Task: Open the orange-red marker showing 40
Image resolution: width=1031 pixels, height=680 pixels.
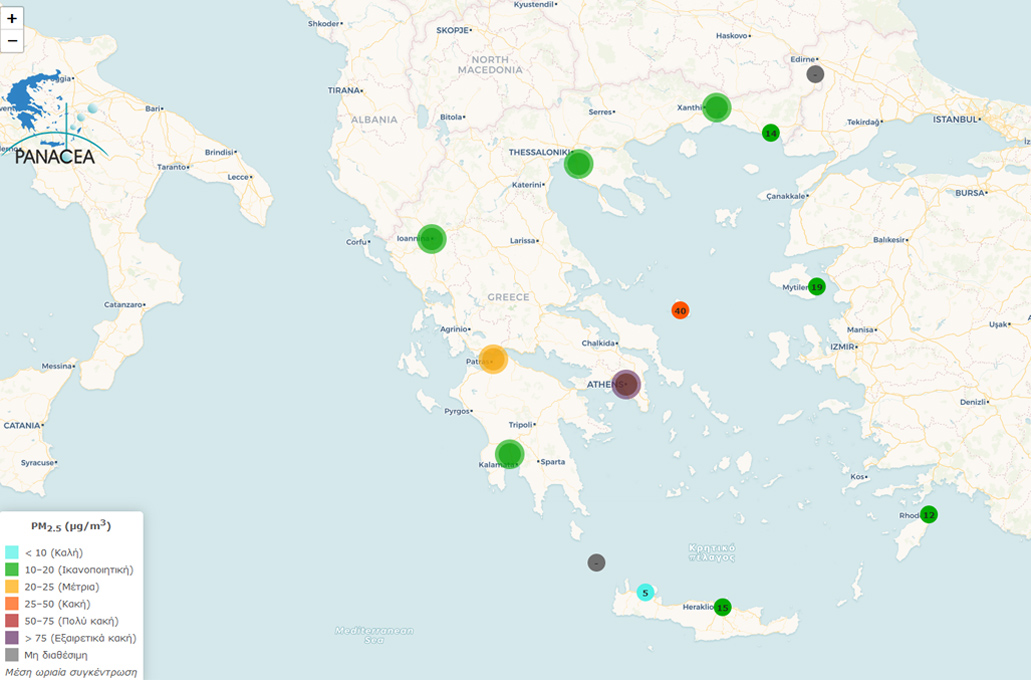Action: tap(680, 311)
